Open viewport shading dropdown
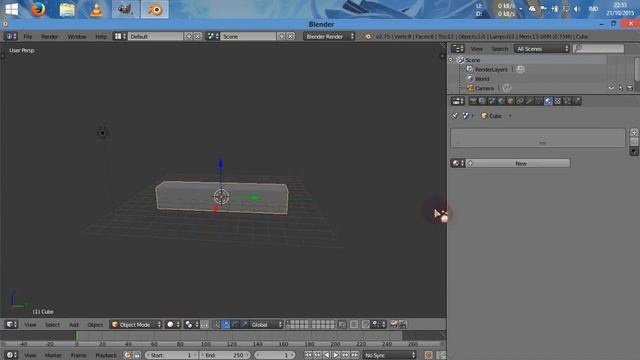Image resolution: width=640 pixels, height=360 pixels. (x=173, y=324)
